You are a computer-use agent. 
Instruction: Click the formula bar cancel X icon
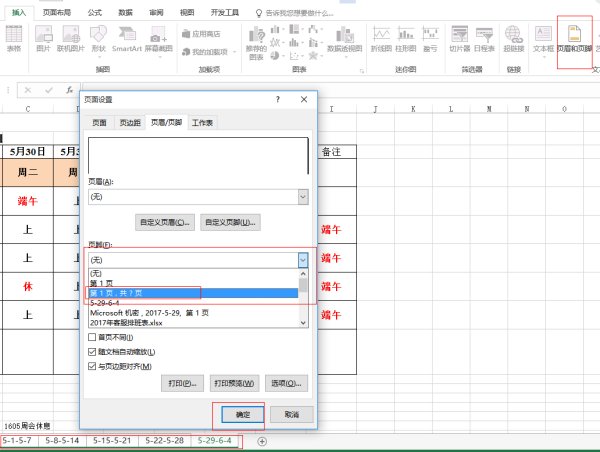[28, 90]
